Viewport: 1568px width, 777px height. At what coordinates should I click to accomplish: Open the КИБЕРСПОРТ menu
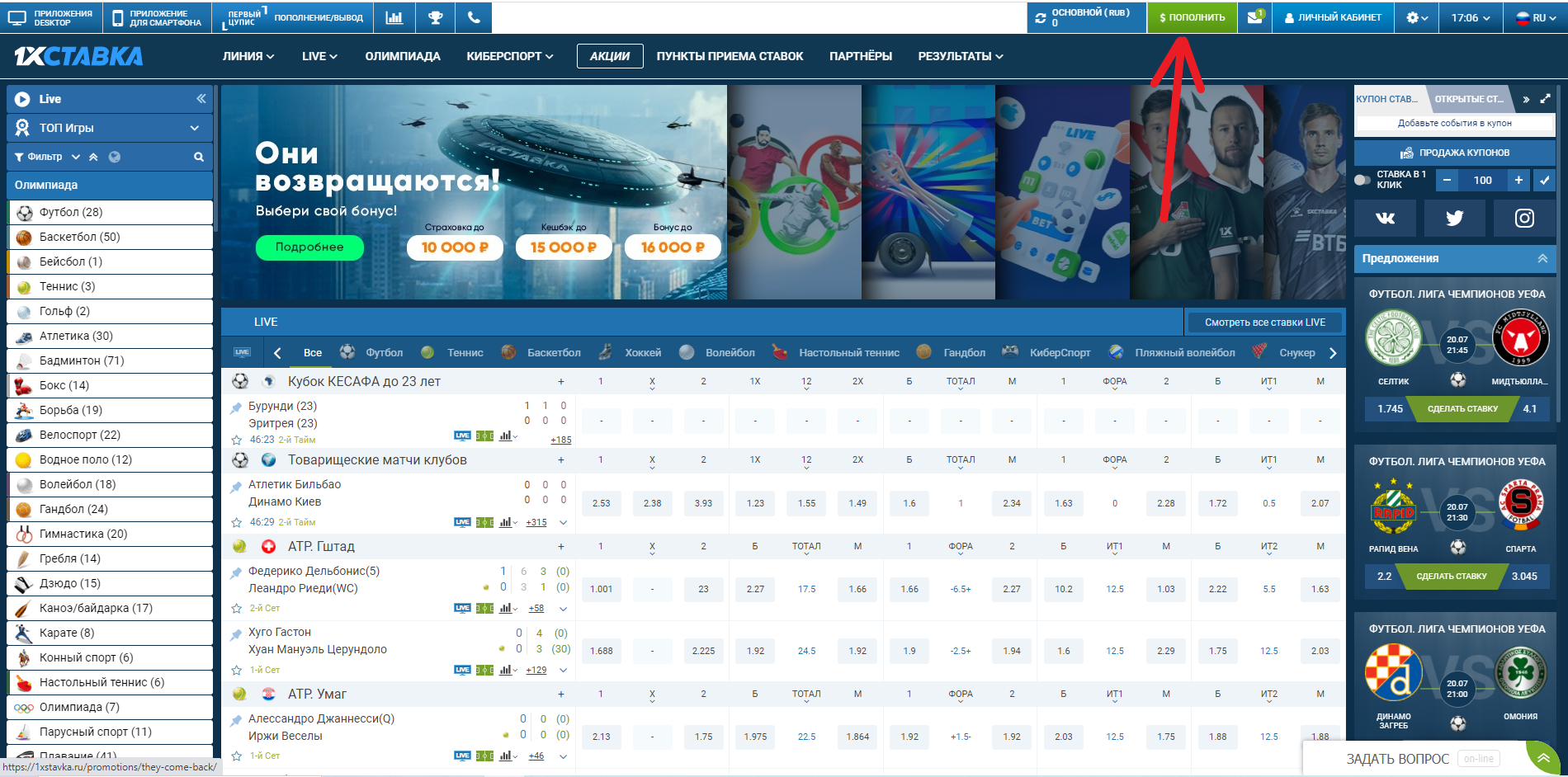click(509, 56)
